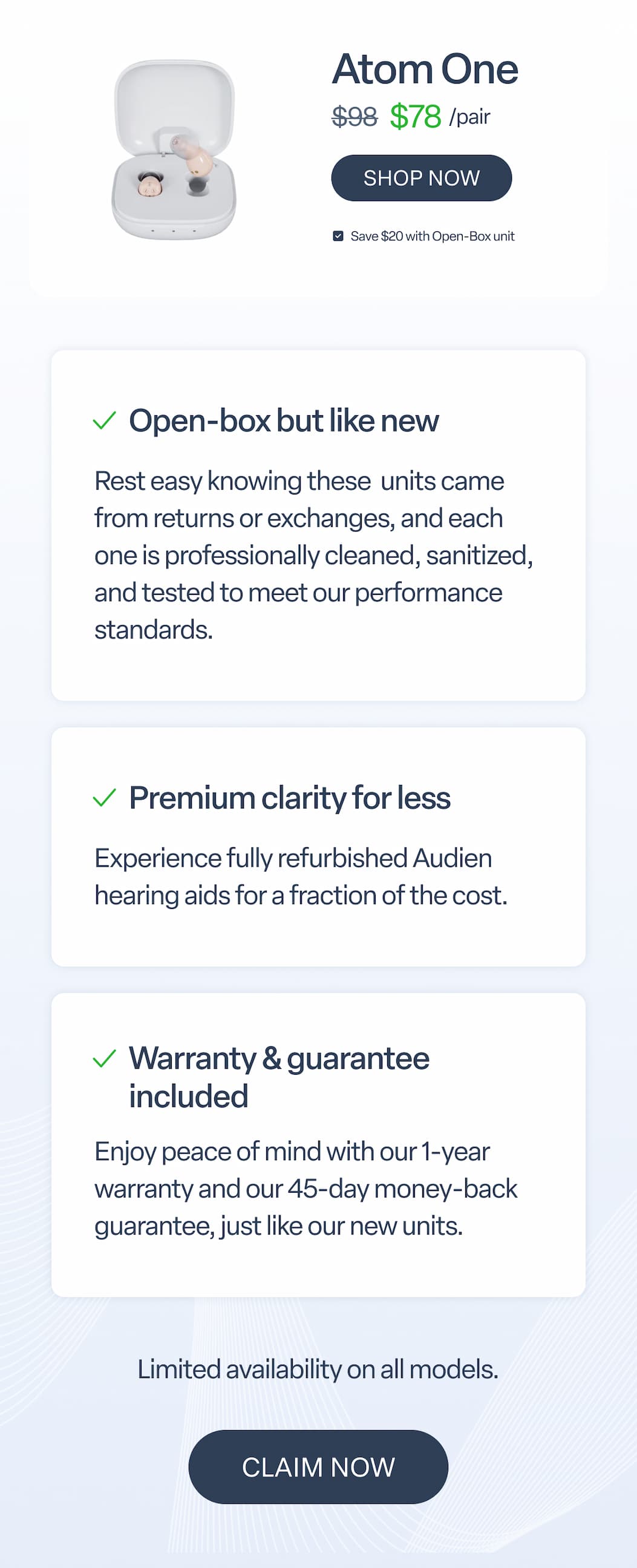Click the Save $20 with Open-Box unit label
This screenshot has width=637, height=1568.
point(432,236)
